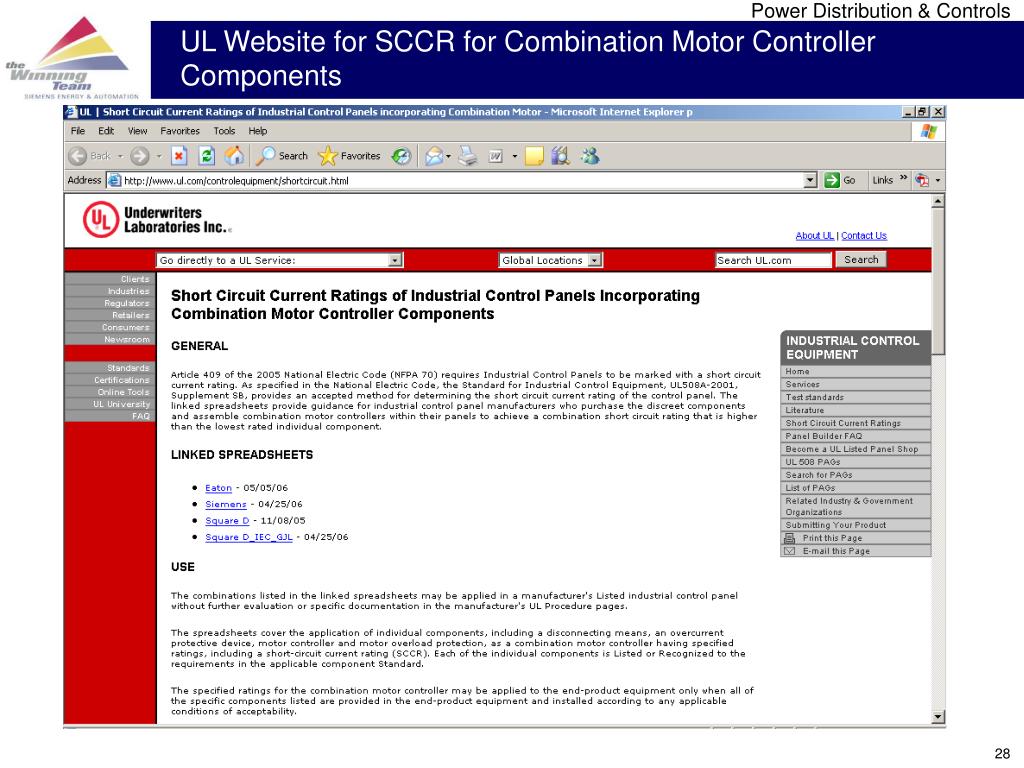Expand the Back button history dropdown arrow
This screenshot has width=1024, height=768.
click(x=121, y=156)
